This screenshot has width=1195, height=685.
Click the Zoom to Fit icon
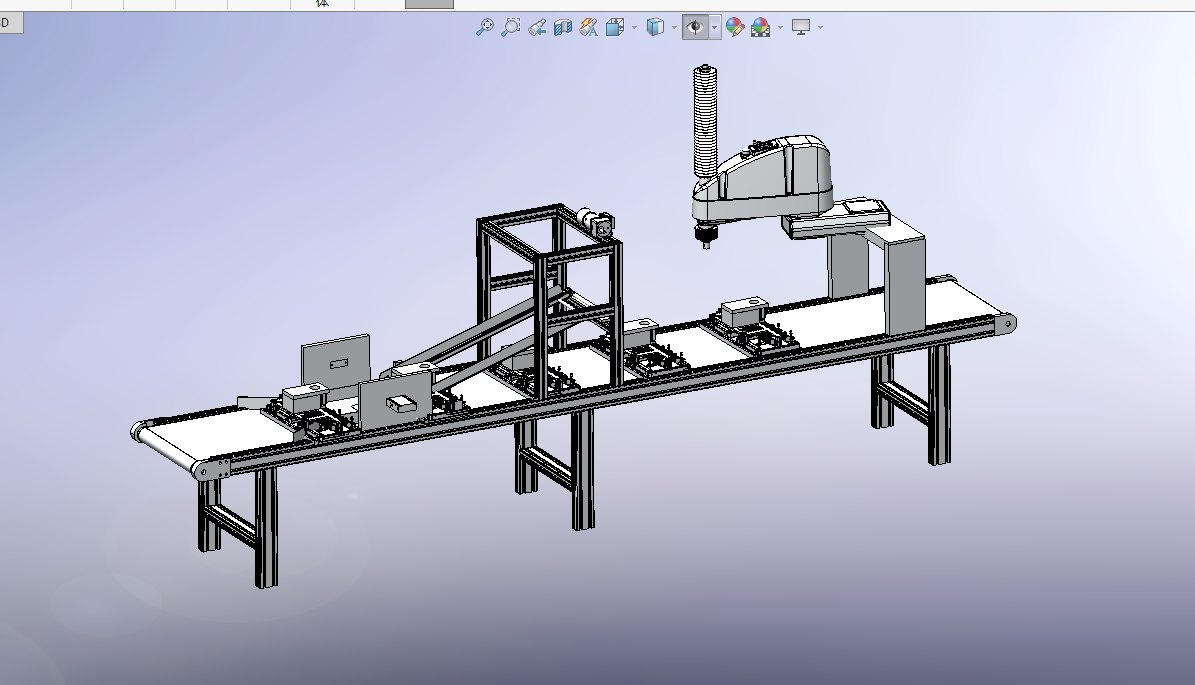click(484, 28)
